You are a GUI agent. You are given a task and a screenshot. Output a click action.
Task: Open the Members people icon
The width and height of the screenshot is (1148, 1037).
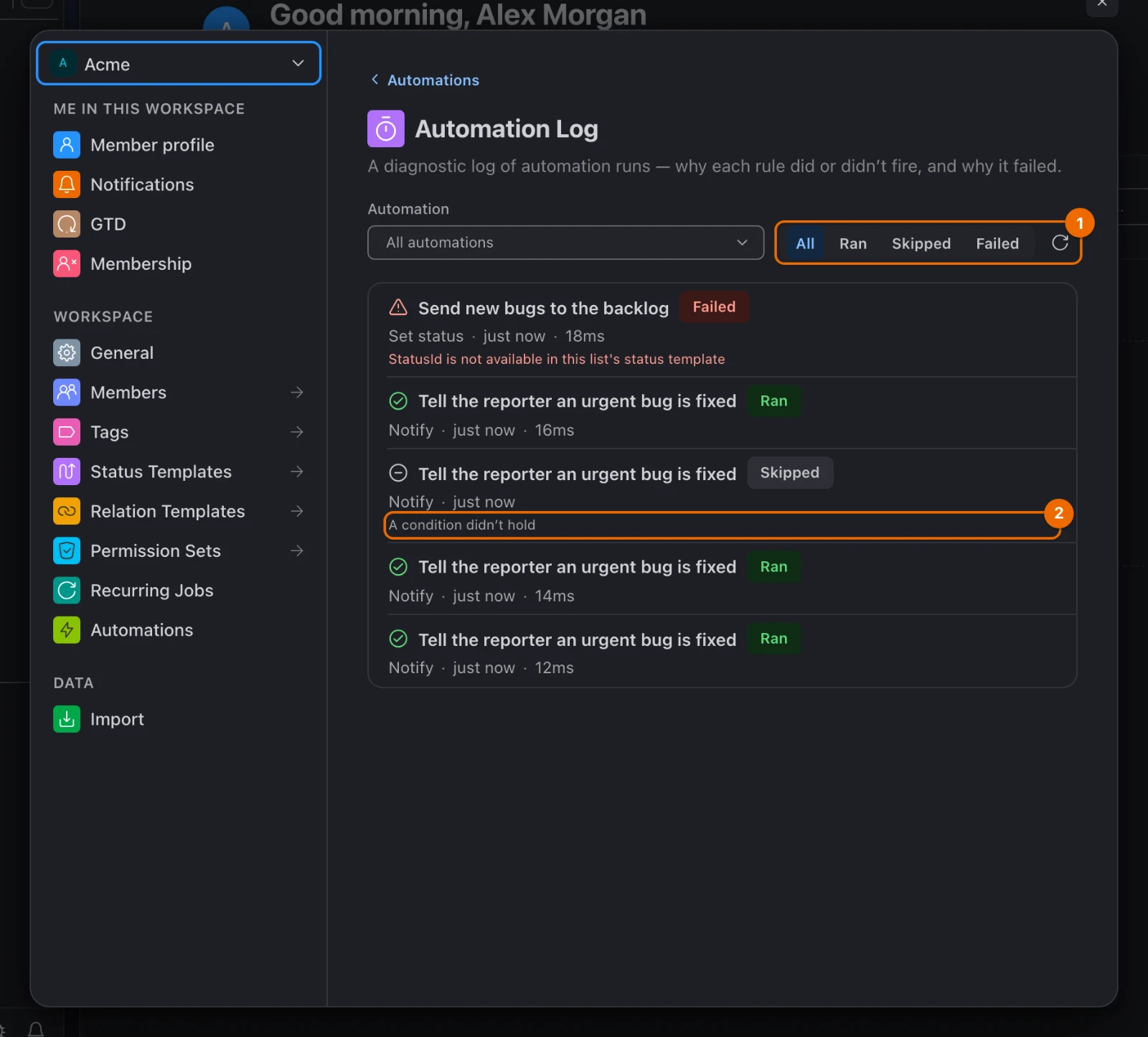coord(67,392)
